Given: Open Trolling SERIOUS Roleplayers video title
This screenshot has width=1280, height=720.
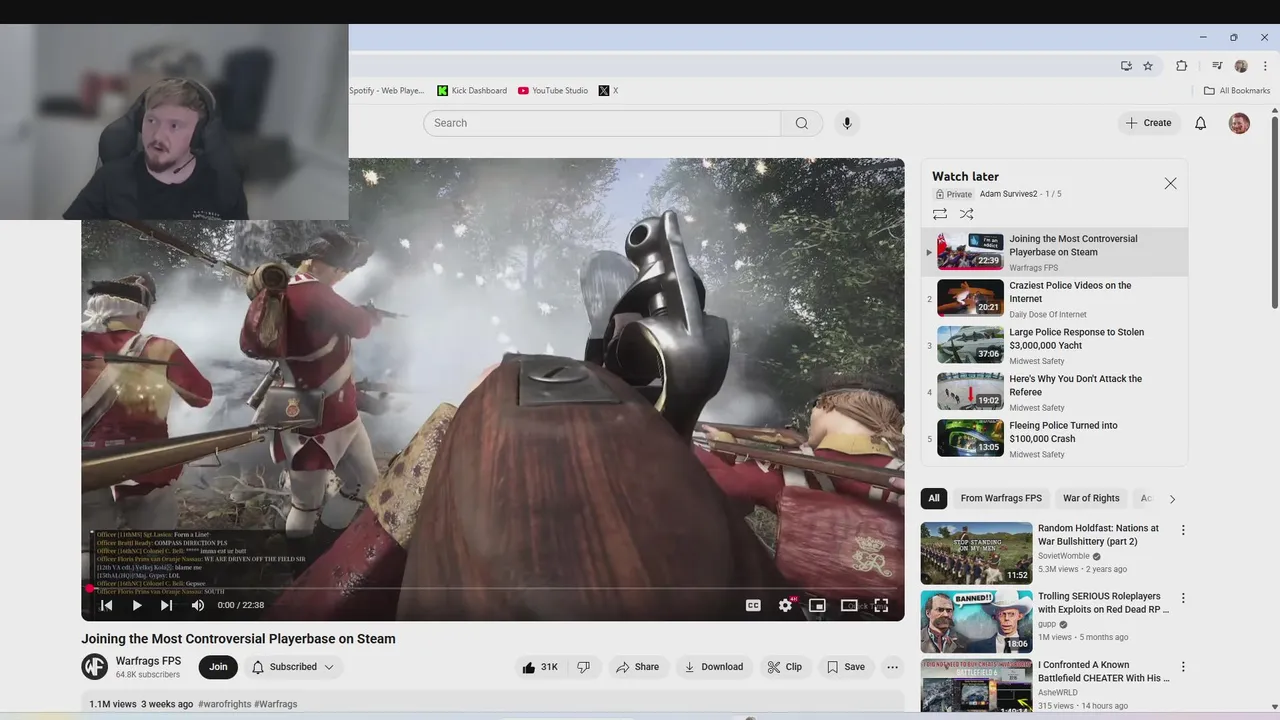Looking at the screenshot, I should (x=1103, y=603).
